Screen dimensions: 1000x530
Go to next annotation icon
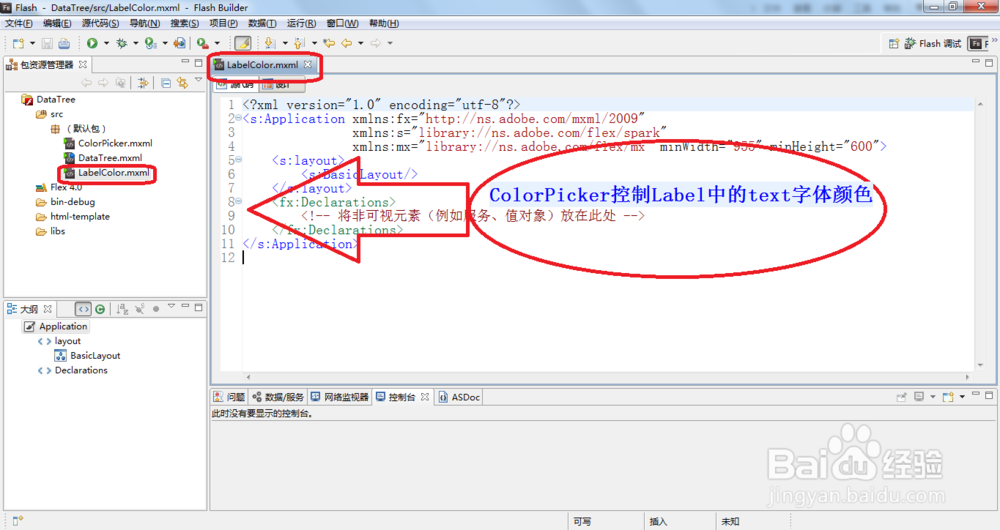coord(270,43)
